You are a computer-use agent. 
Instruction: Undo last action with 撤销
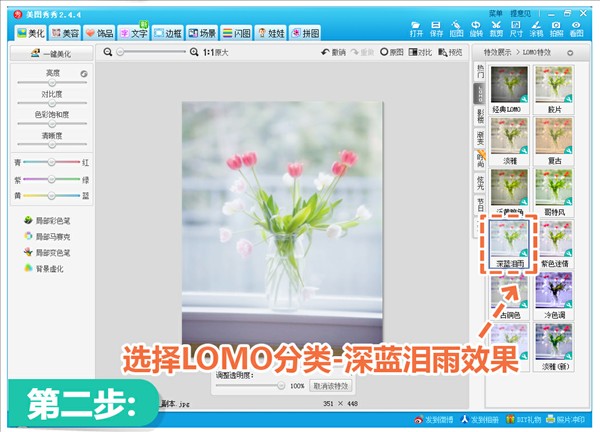[x=333, y=52]
